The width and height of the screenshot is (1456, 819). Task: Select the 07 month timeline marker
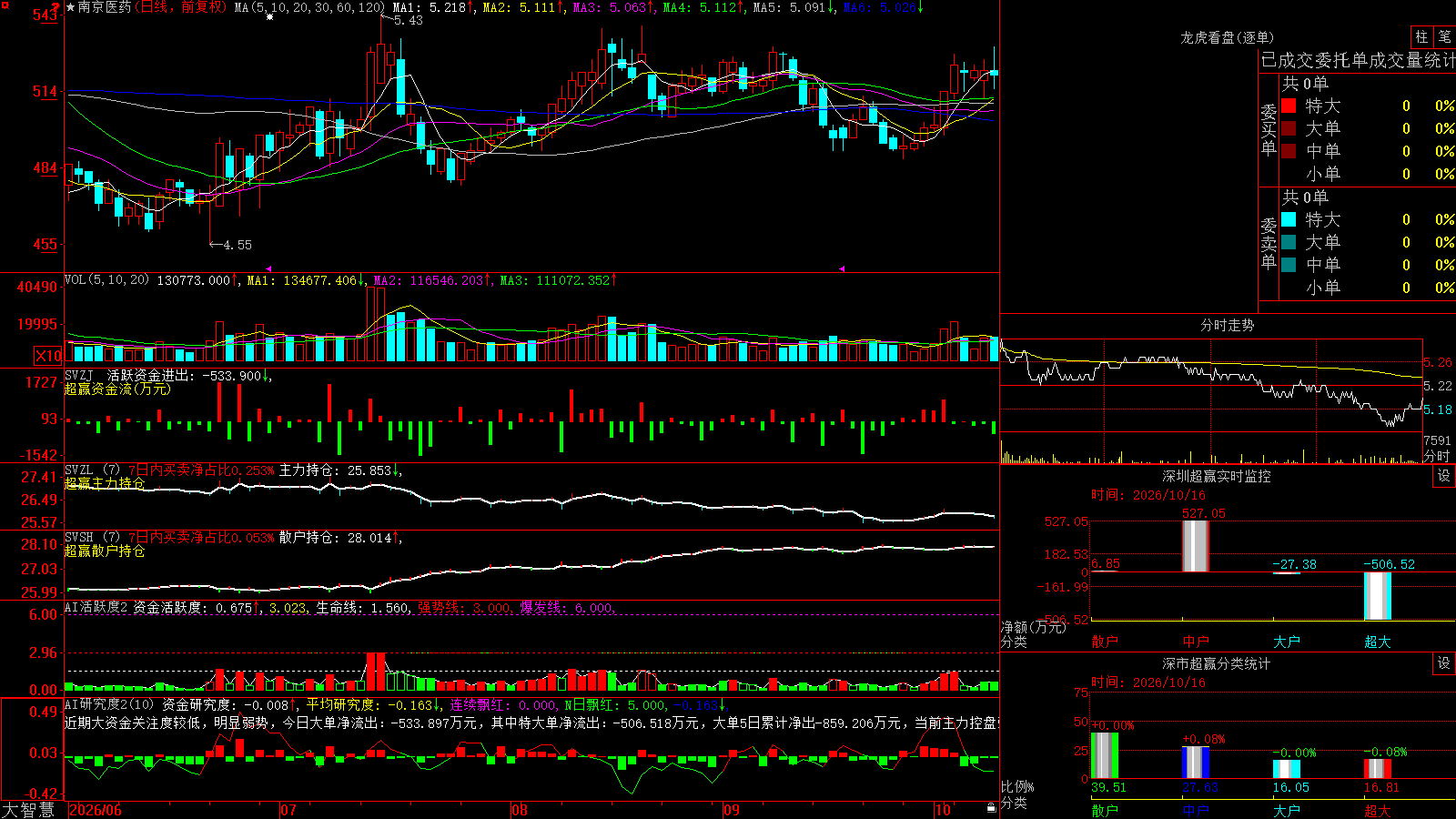[x=288, y=810]
